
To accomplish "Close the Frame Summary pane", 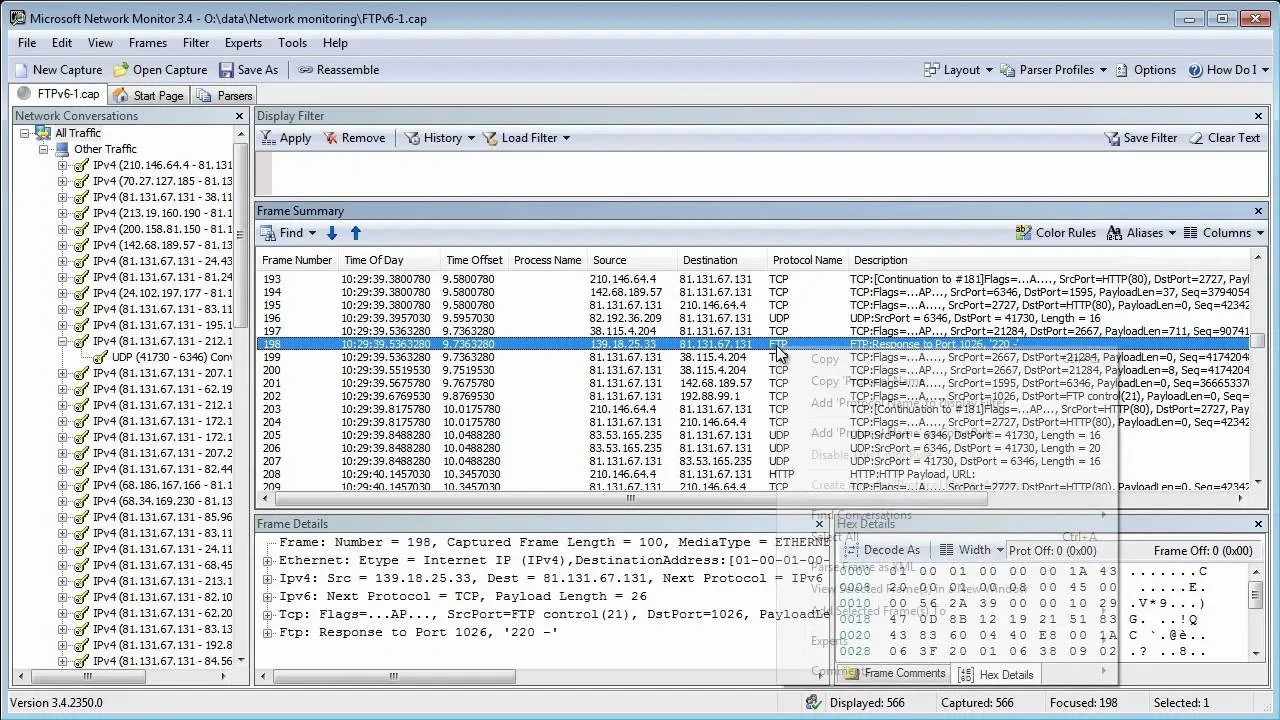I will pyautogui.click(x=1259, y=211).
